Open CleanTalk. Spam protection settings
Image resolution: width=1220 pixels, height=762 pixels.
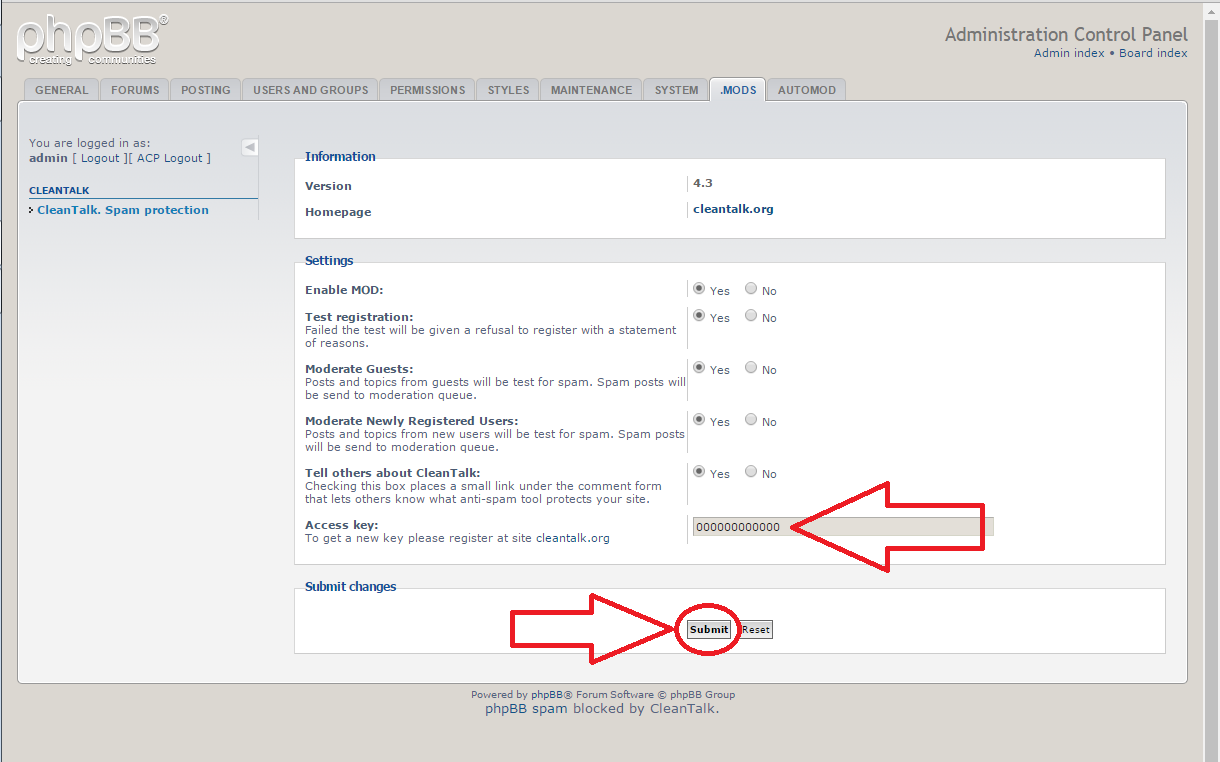(122, 209)
